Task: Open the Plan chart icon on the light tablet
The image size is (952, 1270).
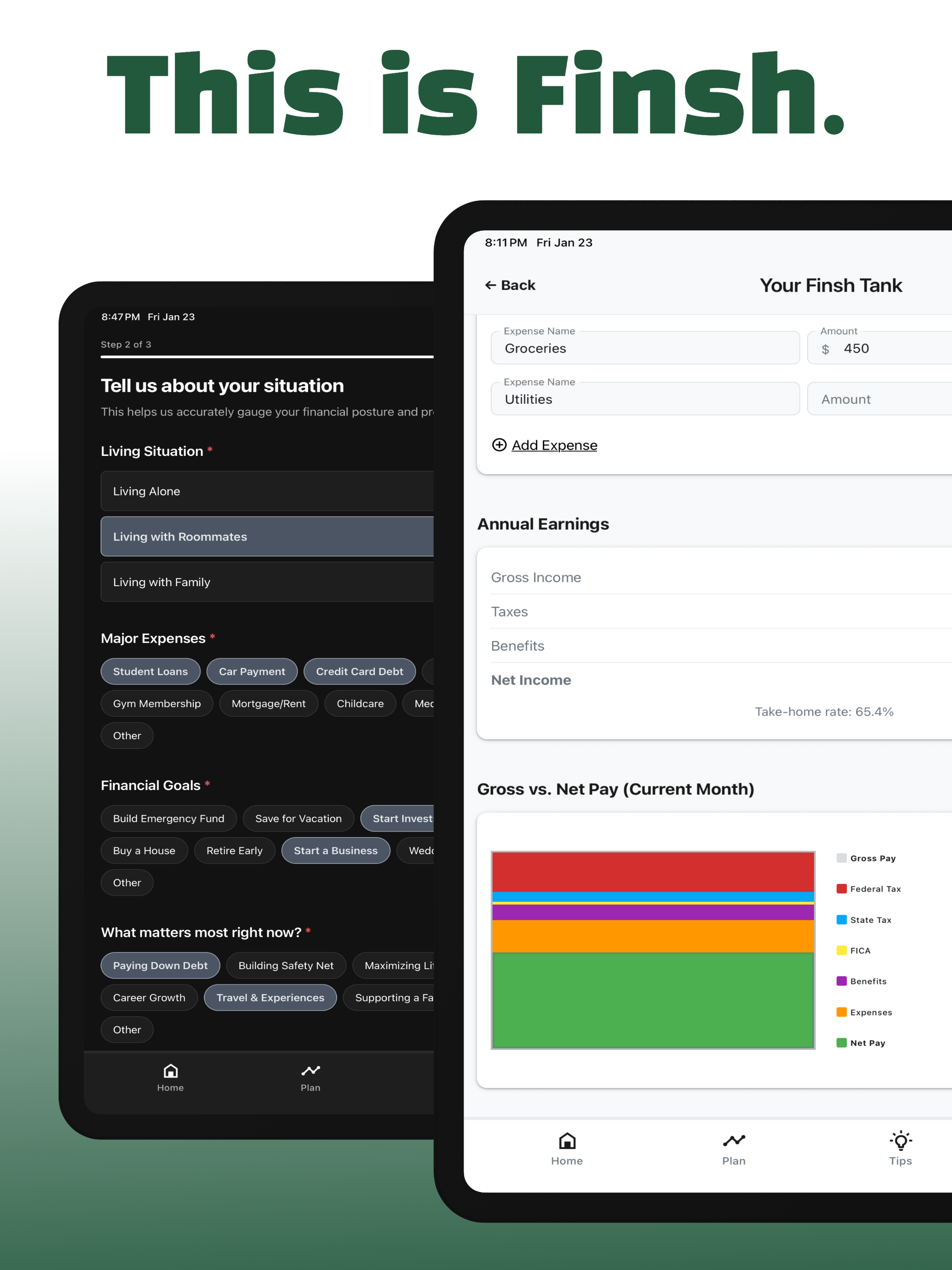Action: (733, 1141)
